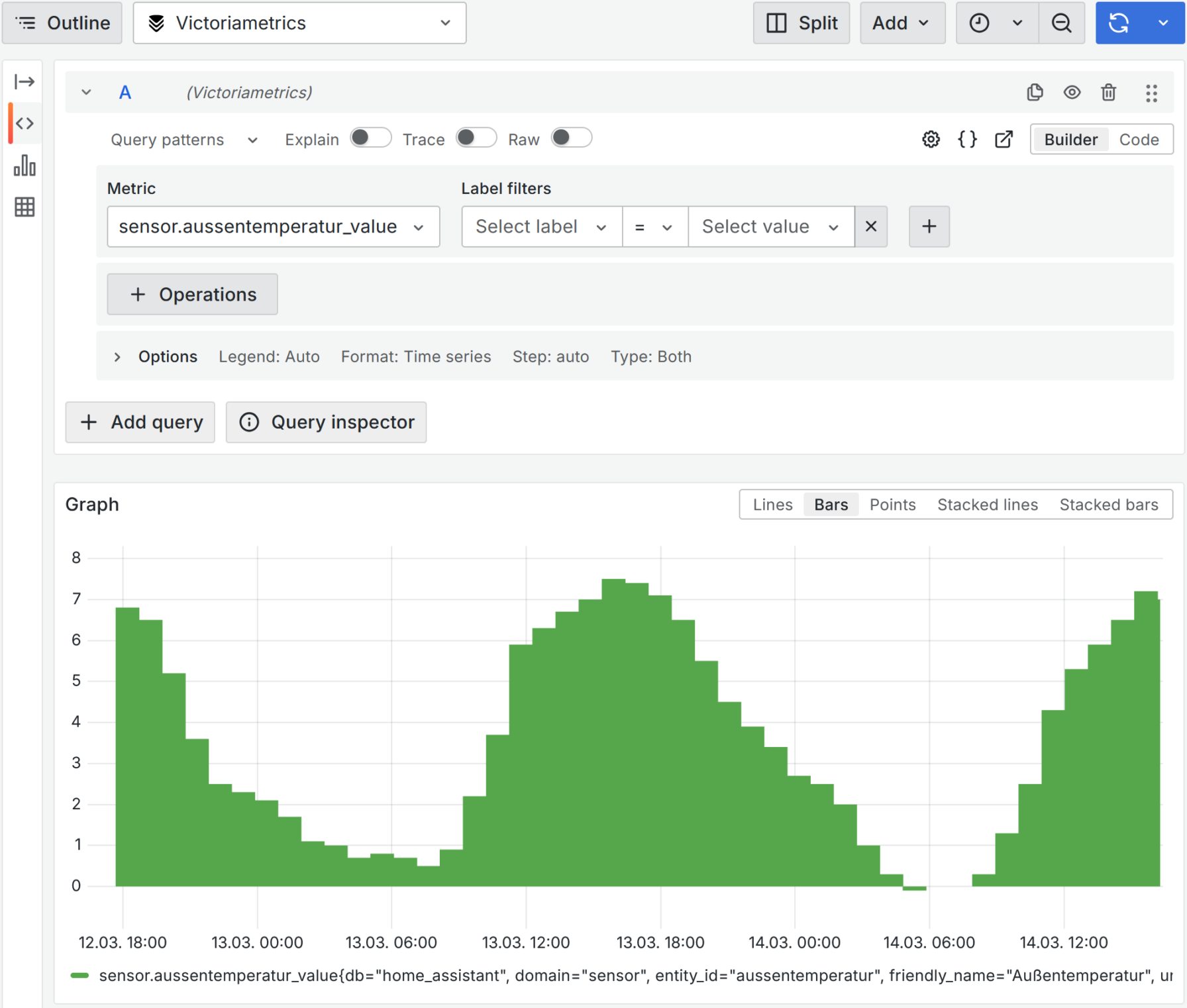1187x1008 pixels.
Task: Open the Query inspector
Action: tap(326, 422)
